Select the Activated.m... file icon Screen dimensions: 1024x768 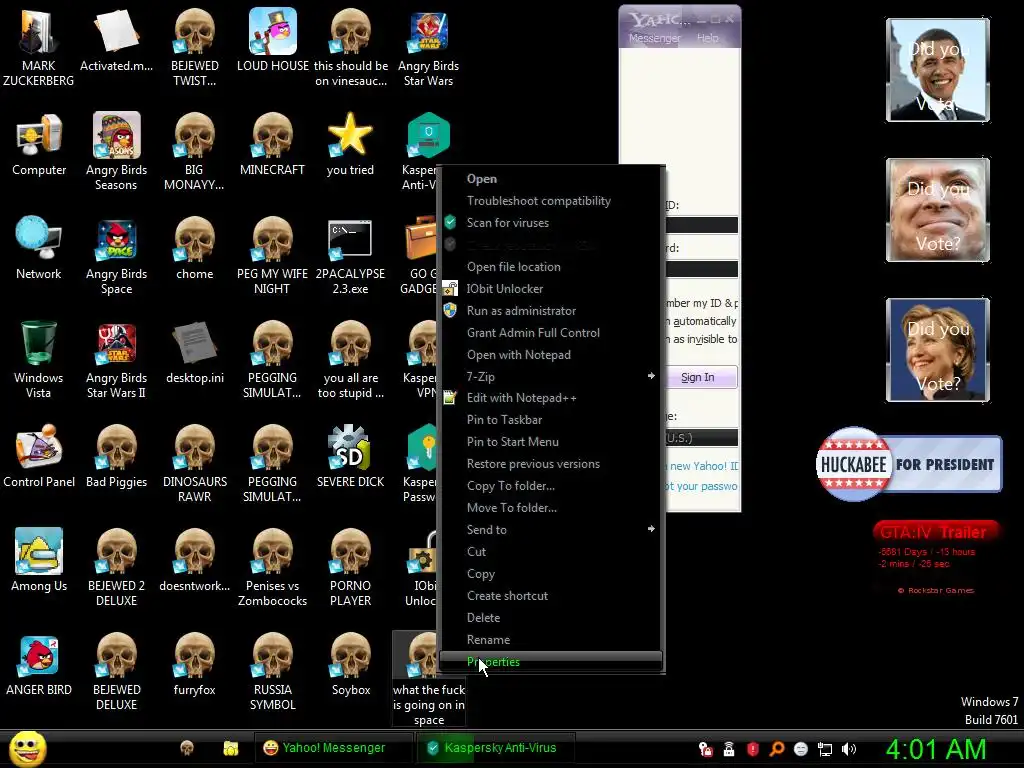116,40
